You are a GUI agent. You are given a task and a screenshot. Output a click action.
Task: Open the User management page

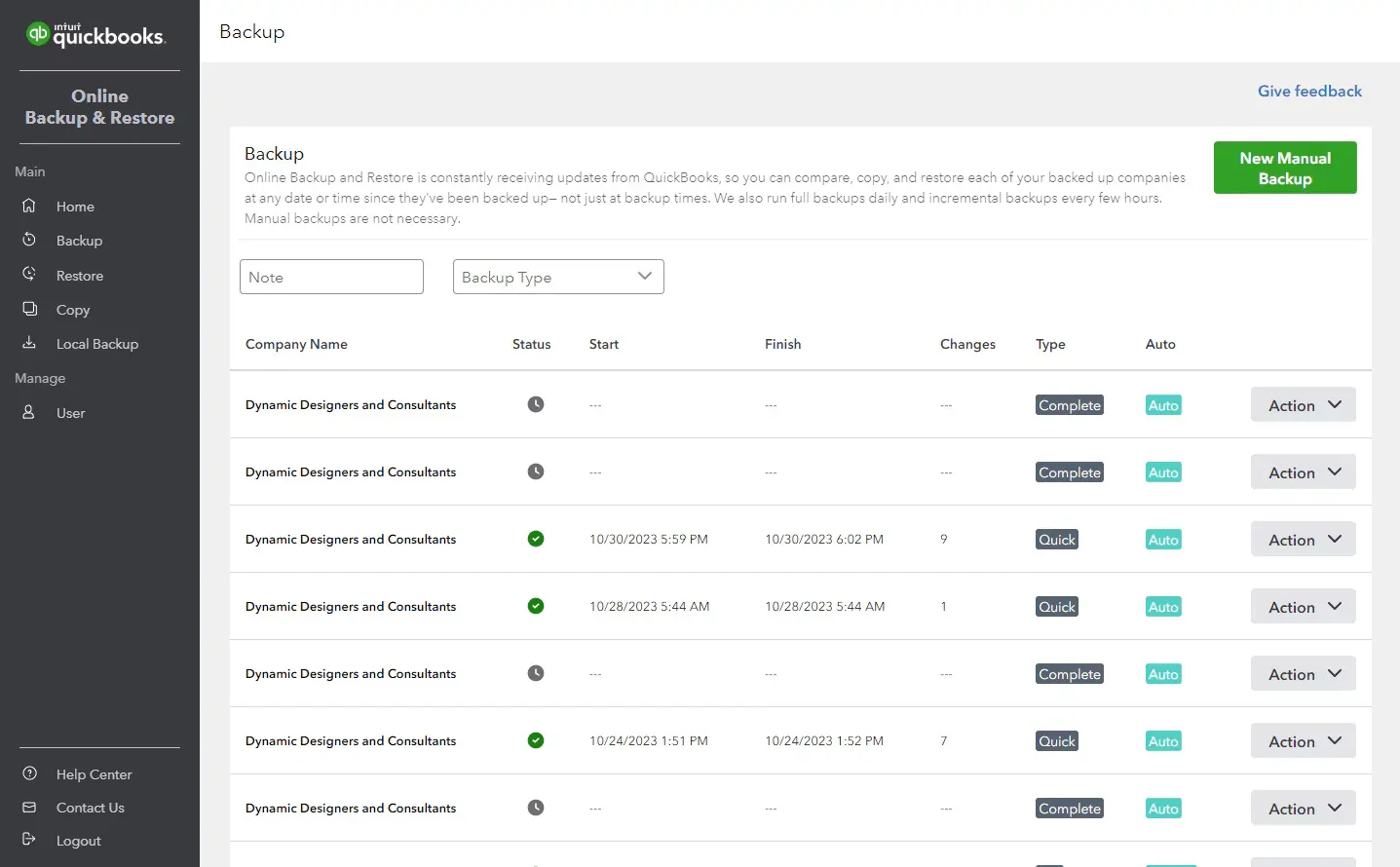70,413
